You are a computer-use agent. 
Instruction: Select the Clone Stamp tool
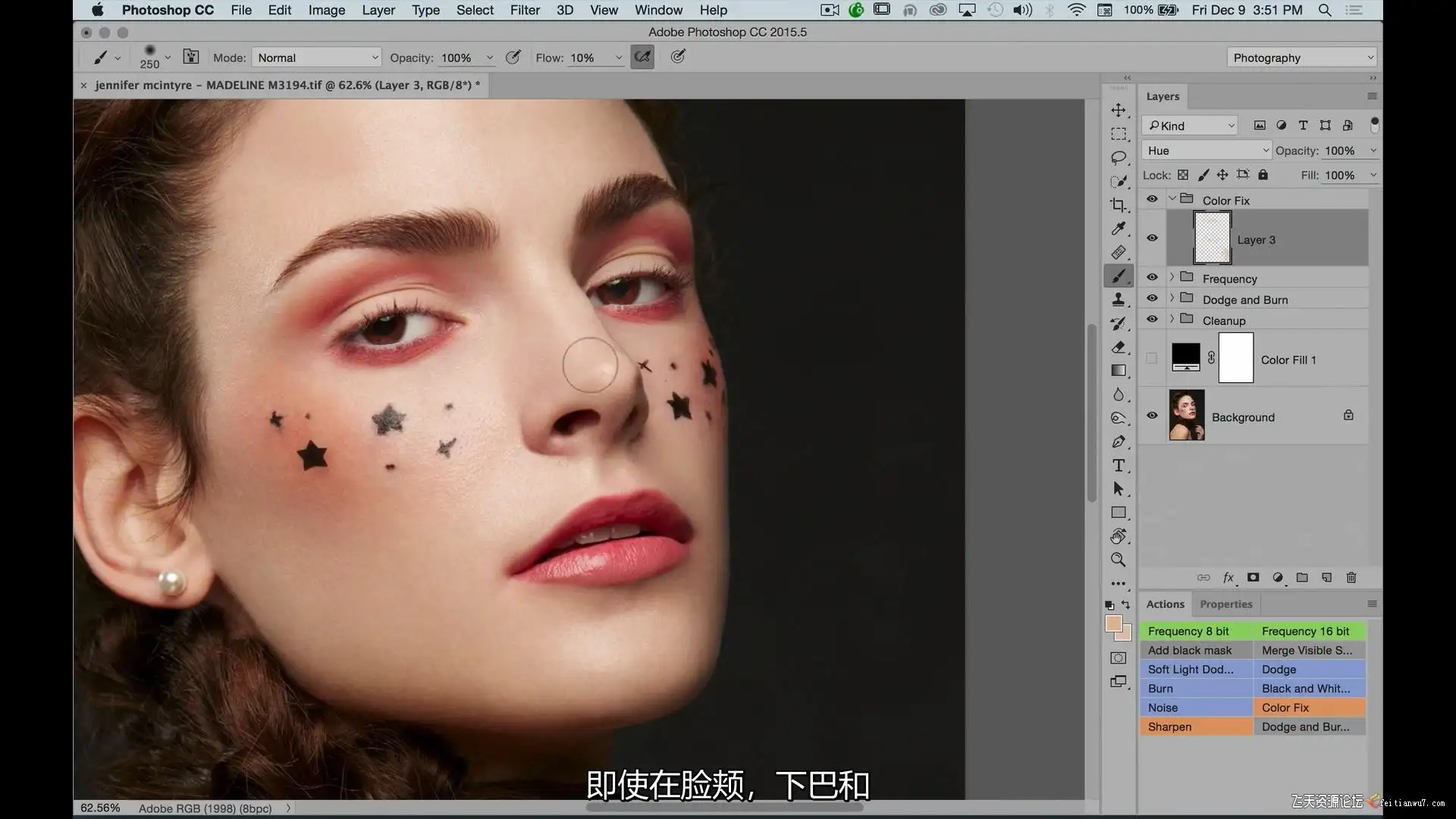(x=1118, y=300)
